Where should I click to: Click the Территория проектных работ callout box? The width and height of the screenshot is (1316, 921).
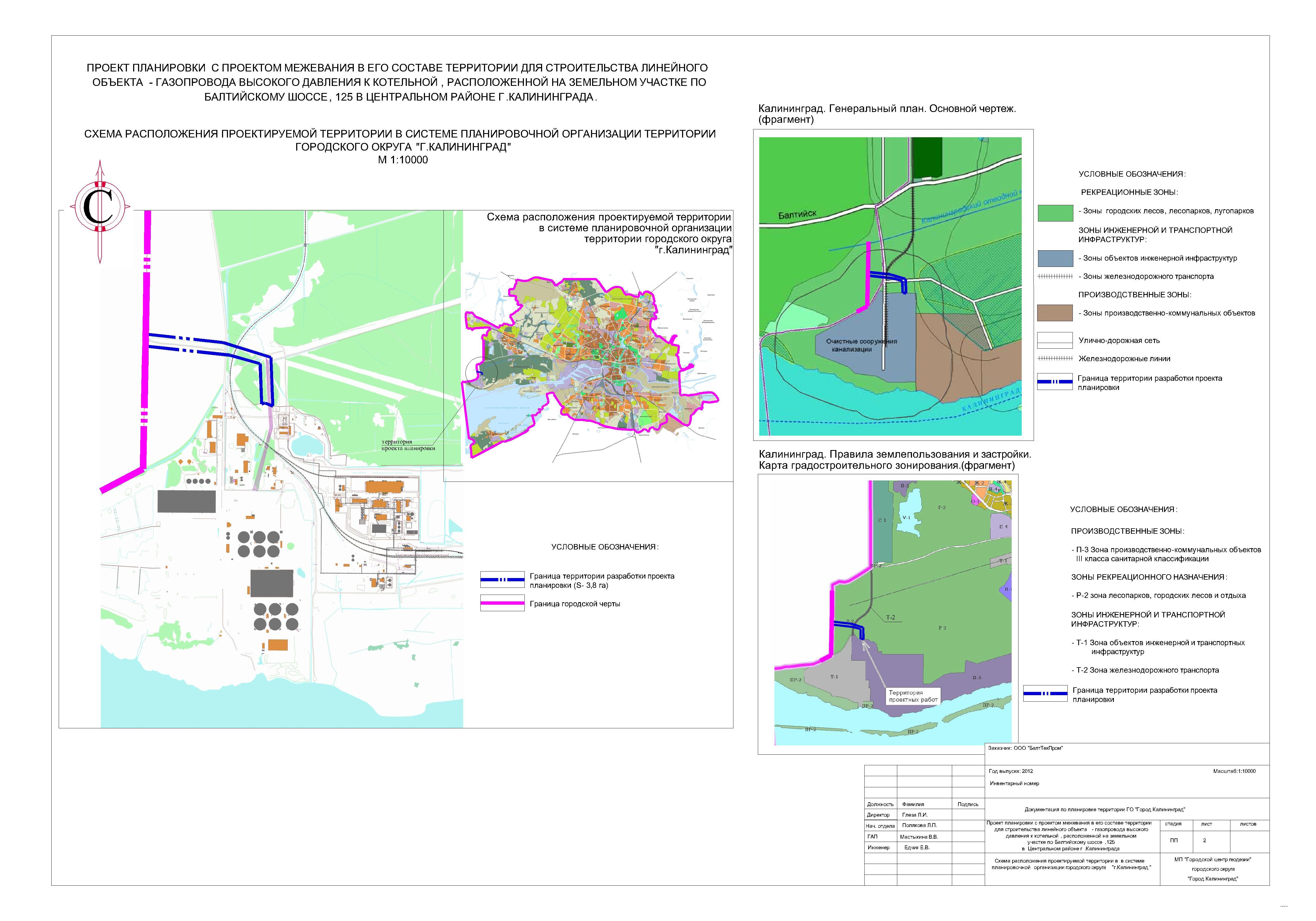click(912, 696)
